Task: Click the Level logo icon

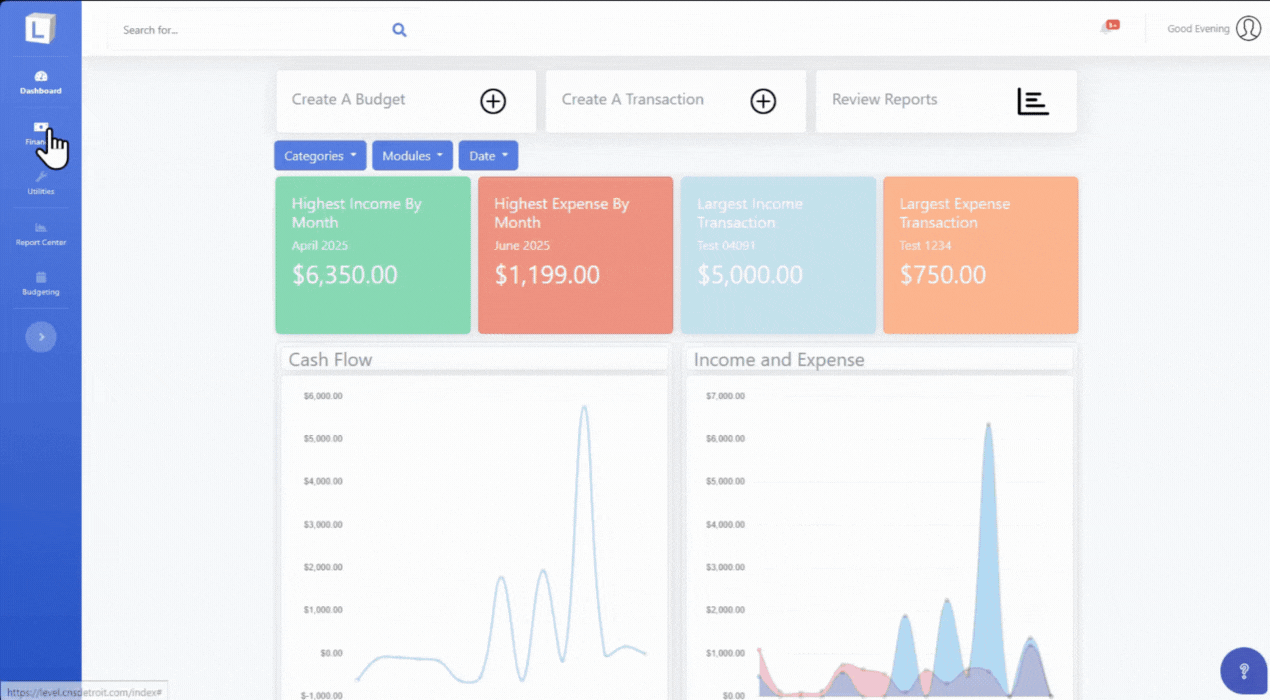Action: coord(40,29)
